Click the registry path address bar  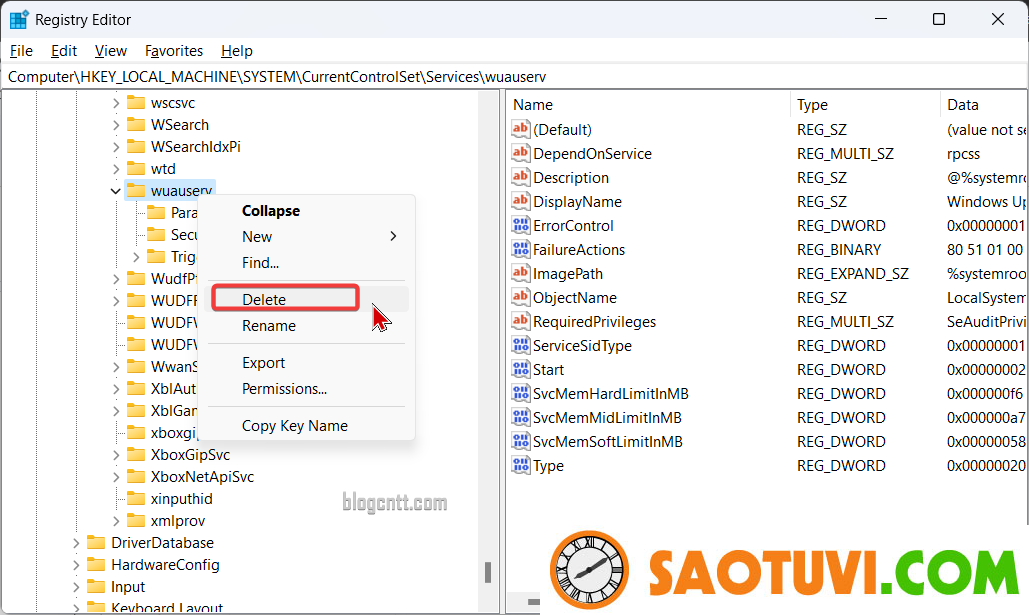click(514, 77)
